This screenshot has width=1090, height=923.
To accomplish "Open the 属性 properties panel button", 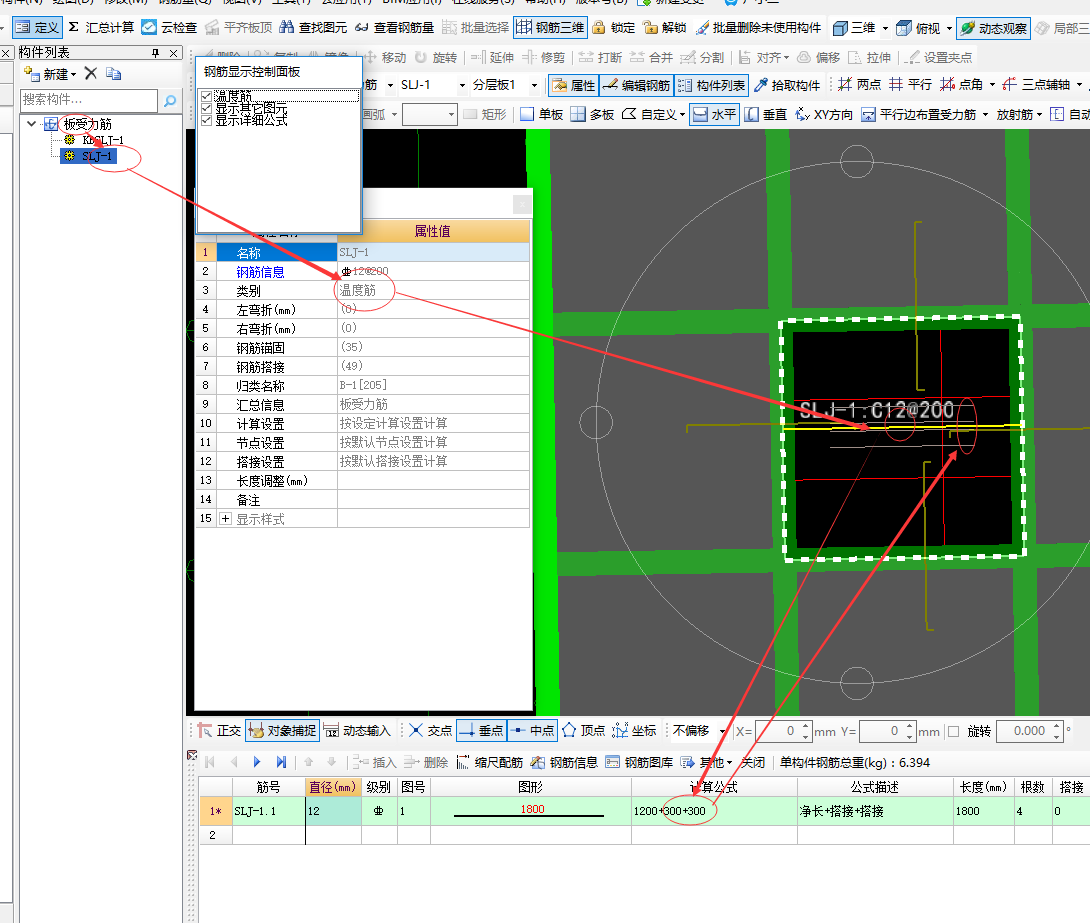I will pyautogui.click(x=574, y=85).
